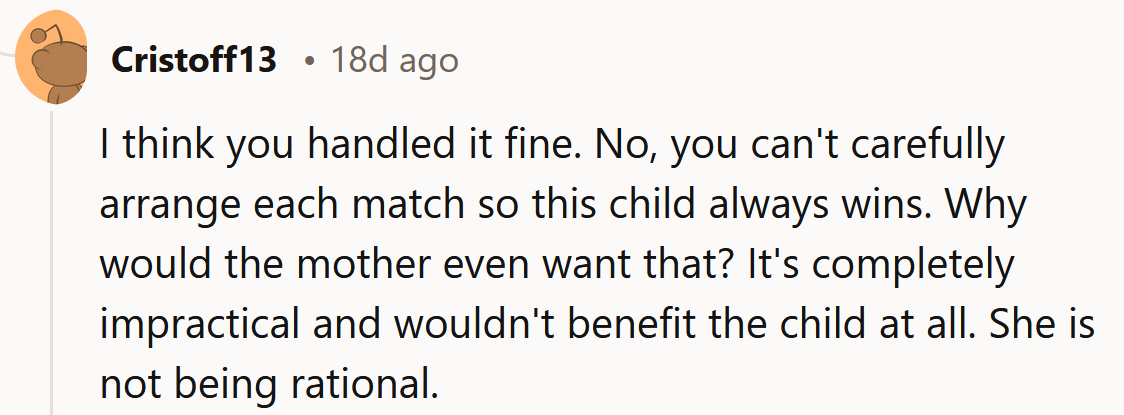The width and height of the screenshot is (1124, 415).
Task: Open the Cristoff13 username profile link
Action: [x=194, y=61]
